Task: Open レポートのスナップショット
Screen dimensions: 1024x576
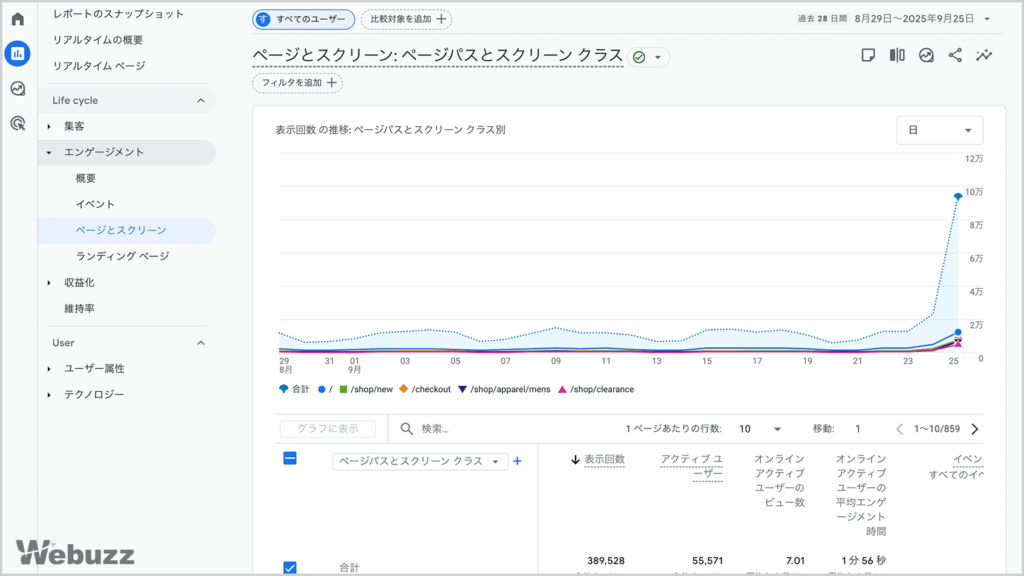Action: coord(118,14)
